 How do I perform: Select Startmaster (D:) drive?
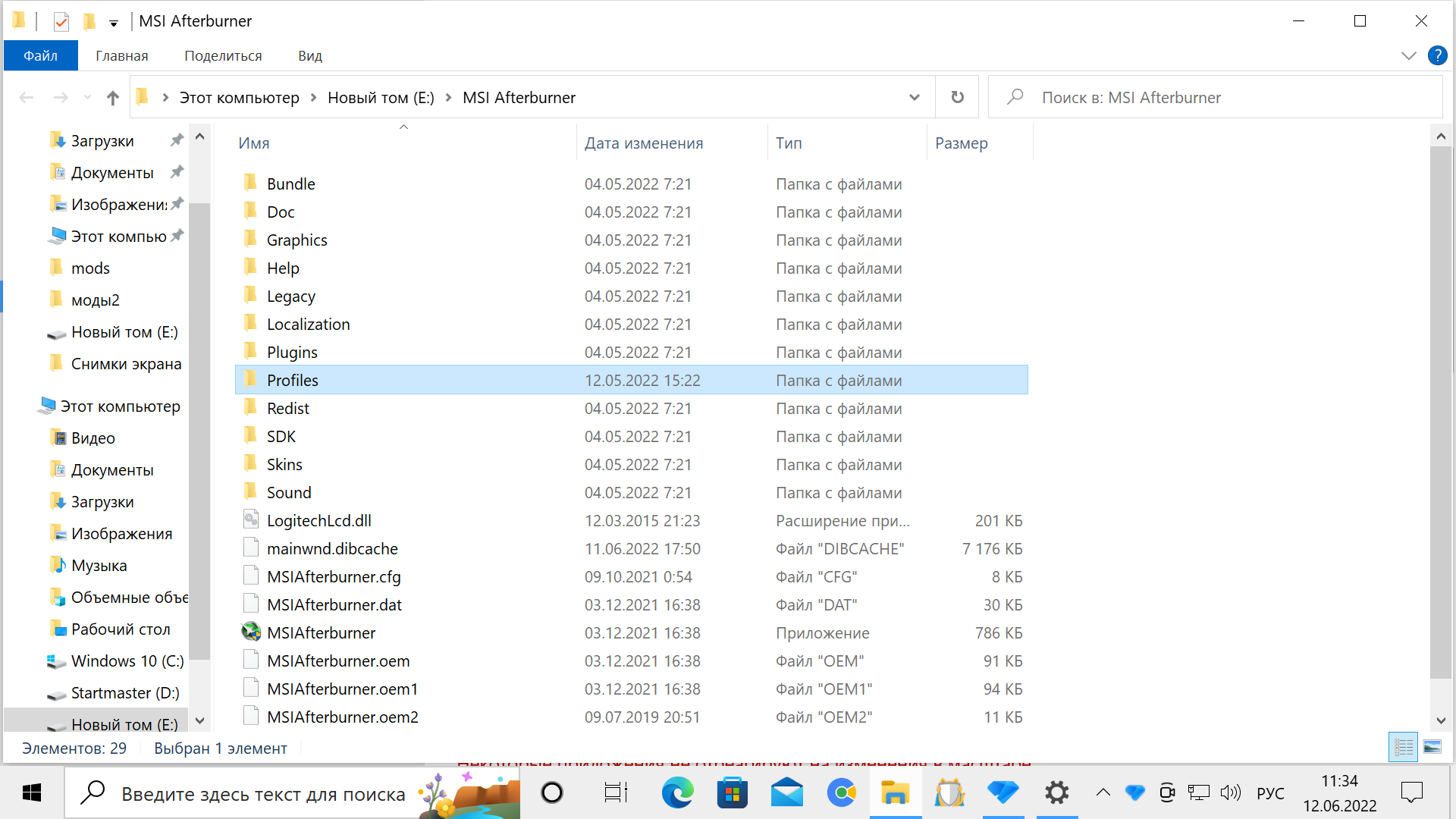click(x=125, y=693)
